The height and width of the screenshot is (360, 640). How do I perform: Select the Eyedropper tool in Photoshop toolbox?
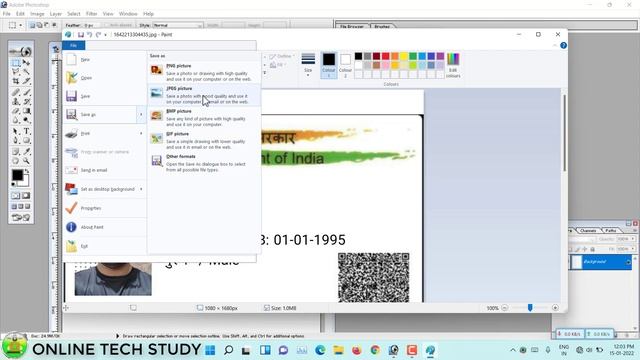click(x=26, y=151)
